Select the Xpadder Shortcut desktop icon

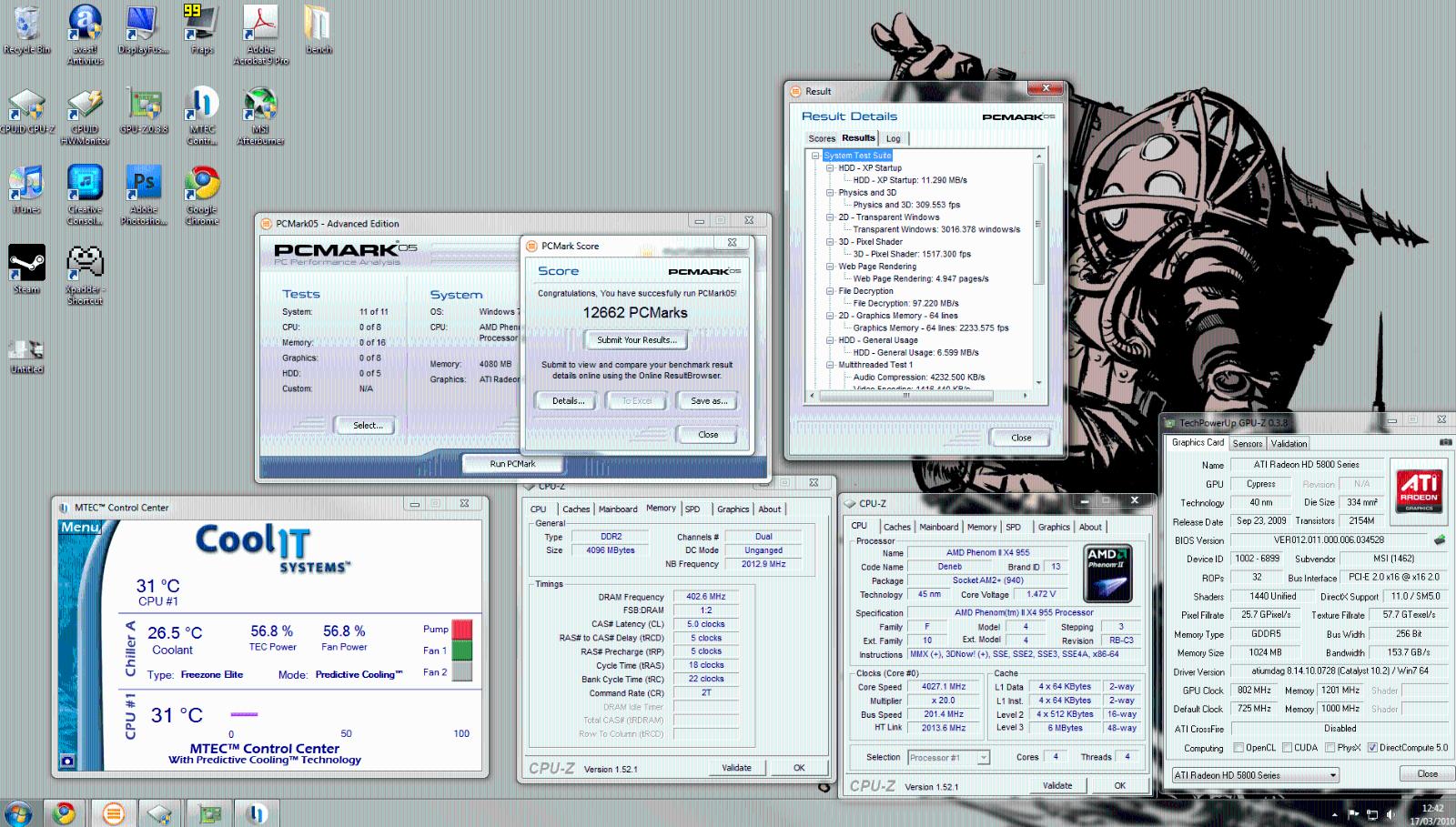[85, 276]
